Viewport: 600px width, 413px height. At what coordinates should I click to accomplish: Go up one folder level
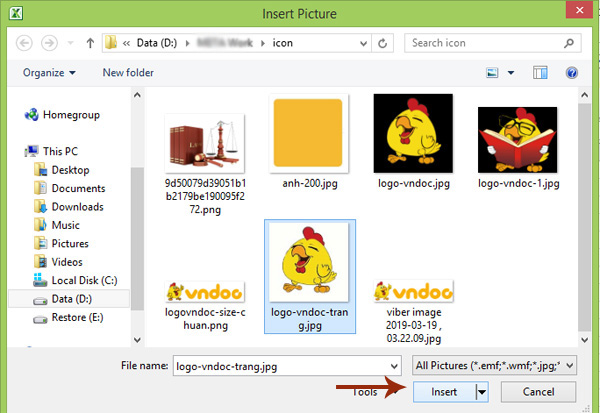tap(90, 43)
